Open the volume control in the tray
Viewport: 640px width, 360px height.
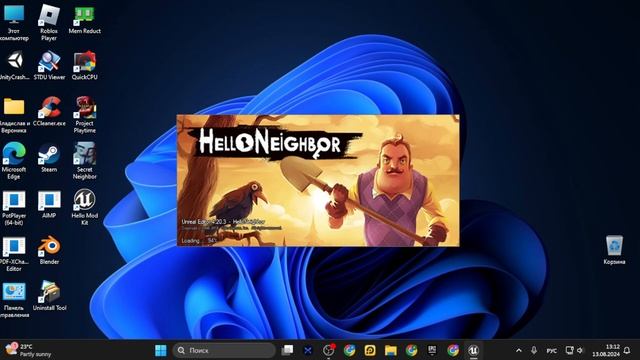click(580, 350)
